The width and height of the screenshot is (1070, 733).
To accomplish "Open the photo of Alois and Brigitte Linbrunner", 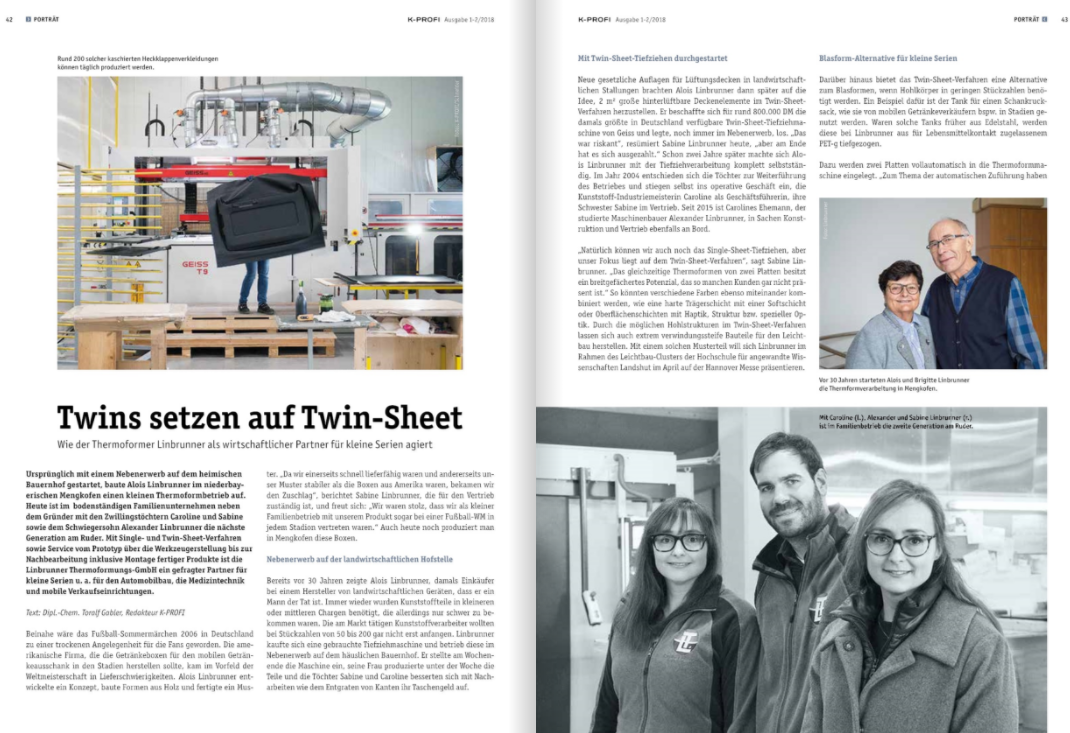I will (x=932, y=283).
